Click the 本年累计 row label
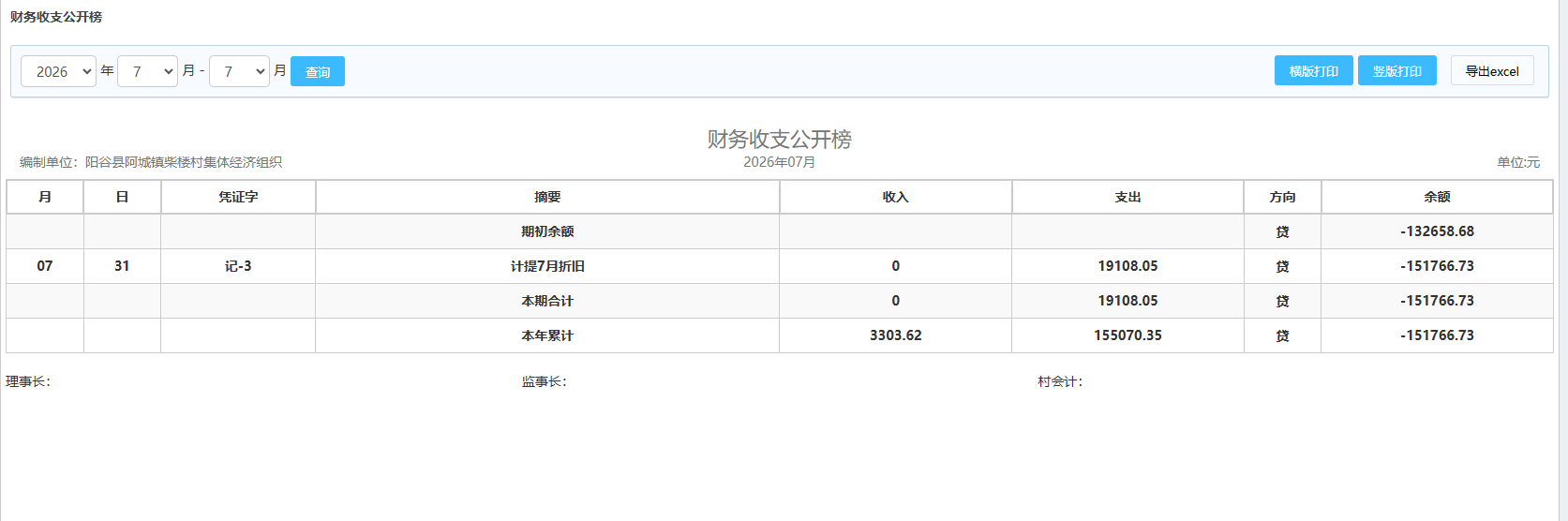Viewport: 1568px width, 521px height. click(547, 335)
